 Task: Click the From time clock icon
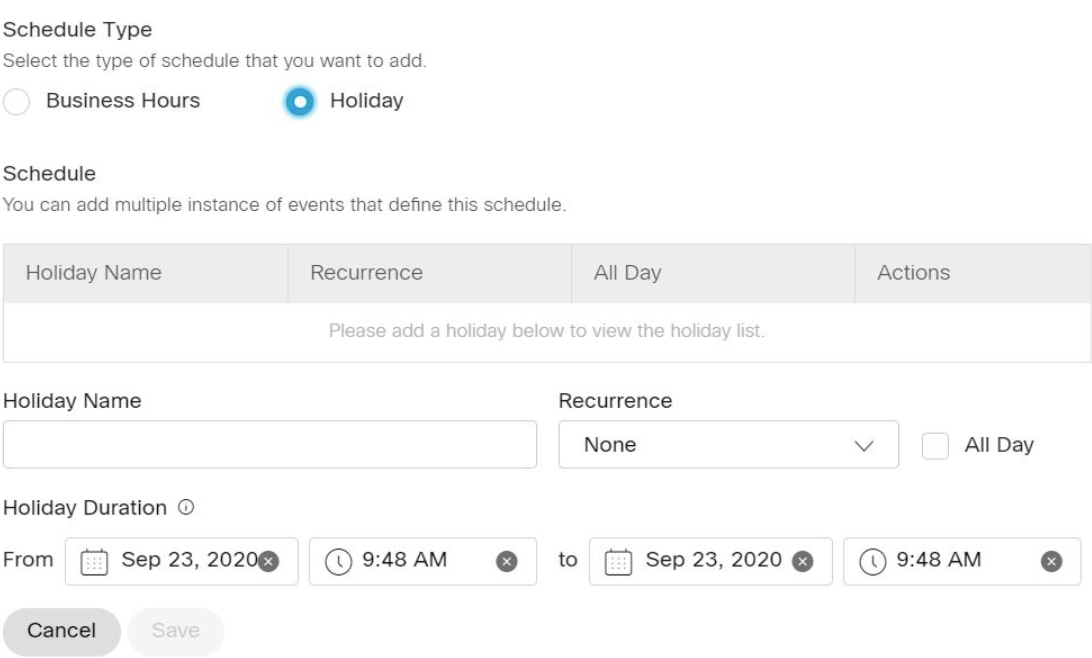point(337,561)
